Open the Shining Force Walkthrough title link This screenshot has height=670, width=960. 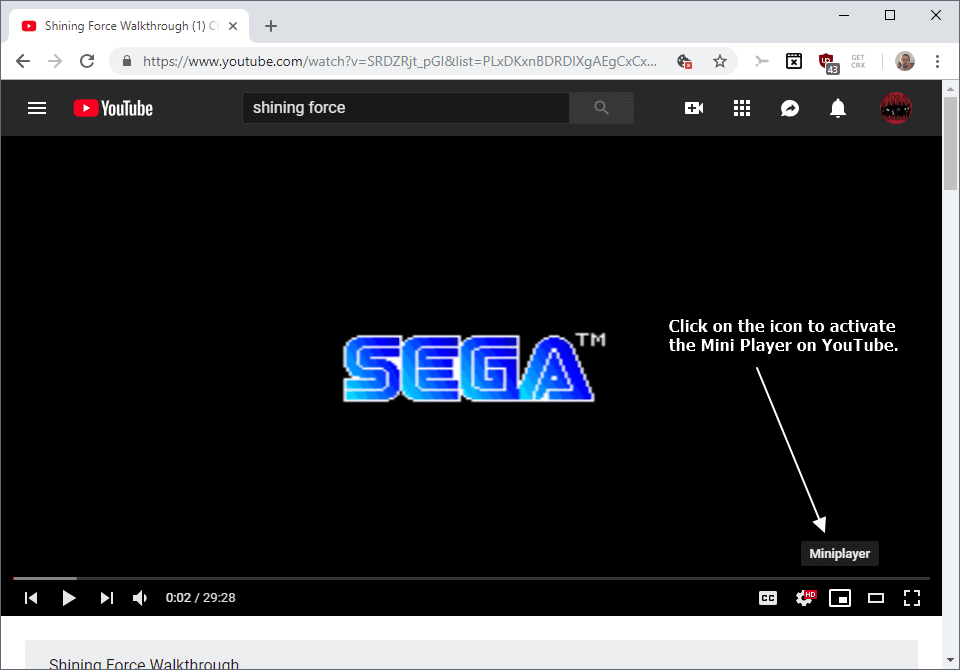143,663
